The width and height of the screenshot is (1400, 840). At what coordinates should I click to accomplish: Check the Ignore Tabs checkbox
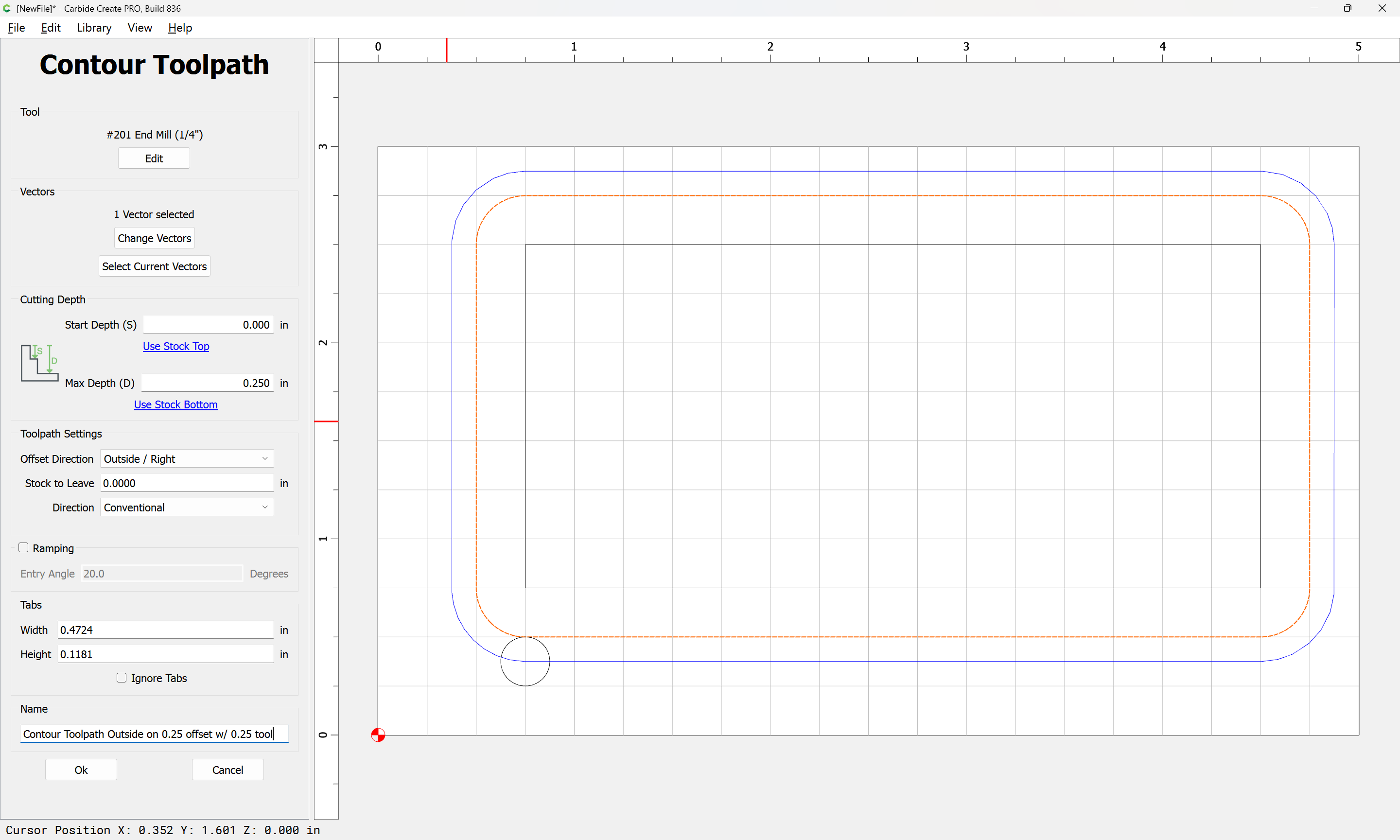point(122,678)
